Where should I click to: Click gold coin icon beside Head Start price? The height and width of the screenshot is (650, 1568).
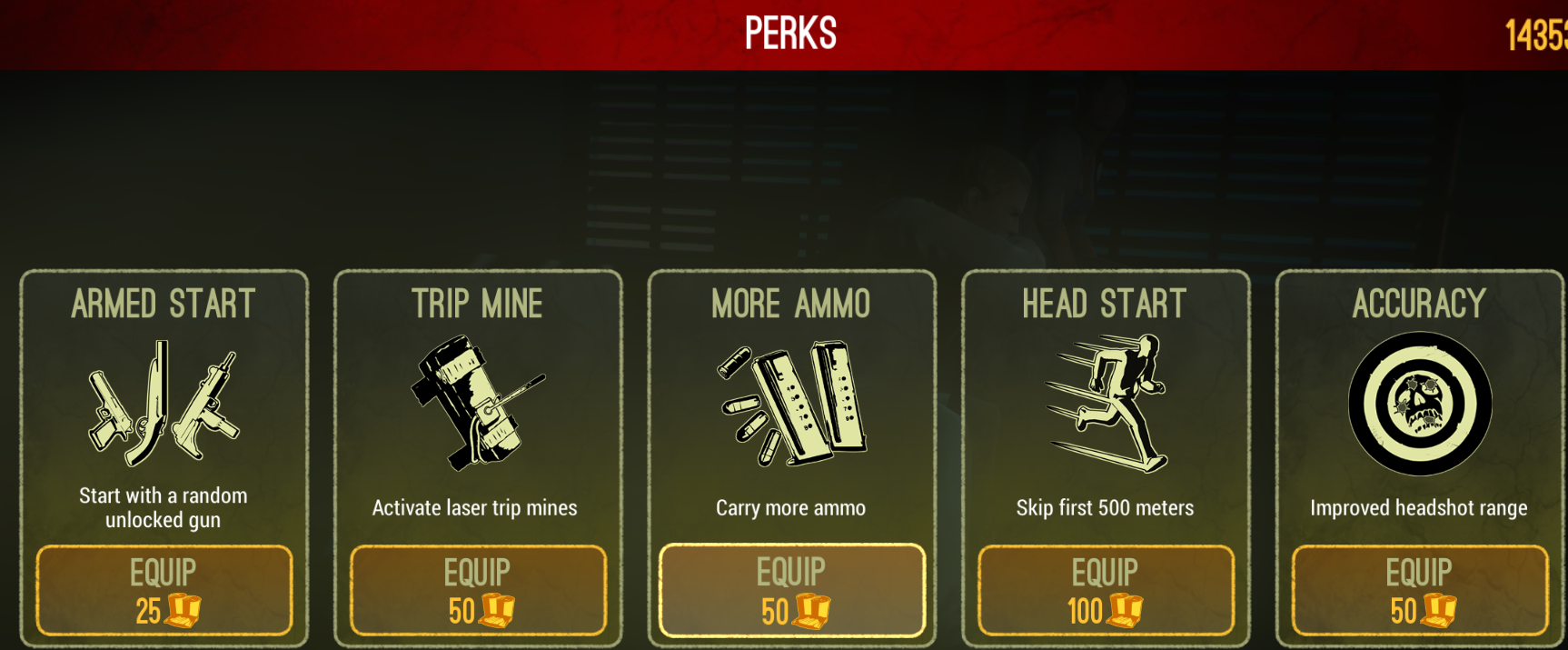click(x=1125, y=610)
